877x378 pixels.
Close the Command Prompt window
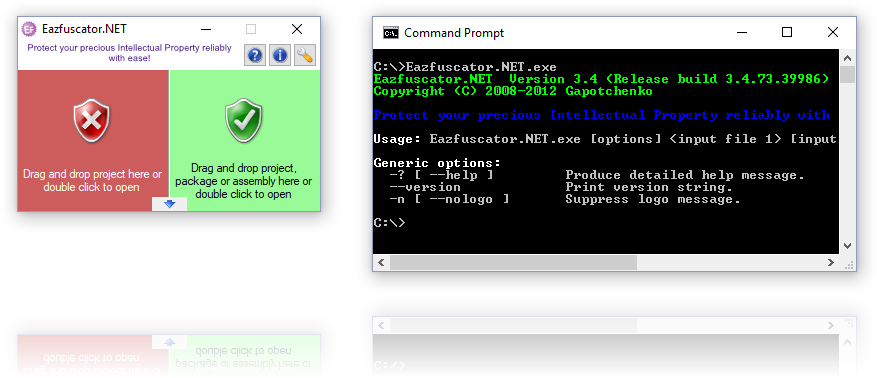point(832,32)
